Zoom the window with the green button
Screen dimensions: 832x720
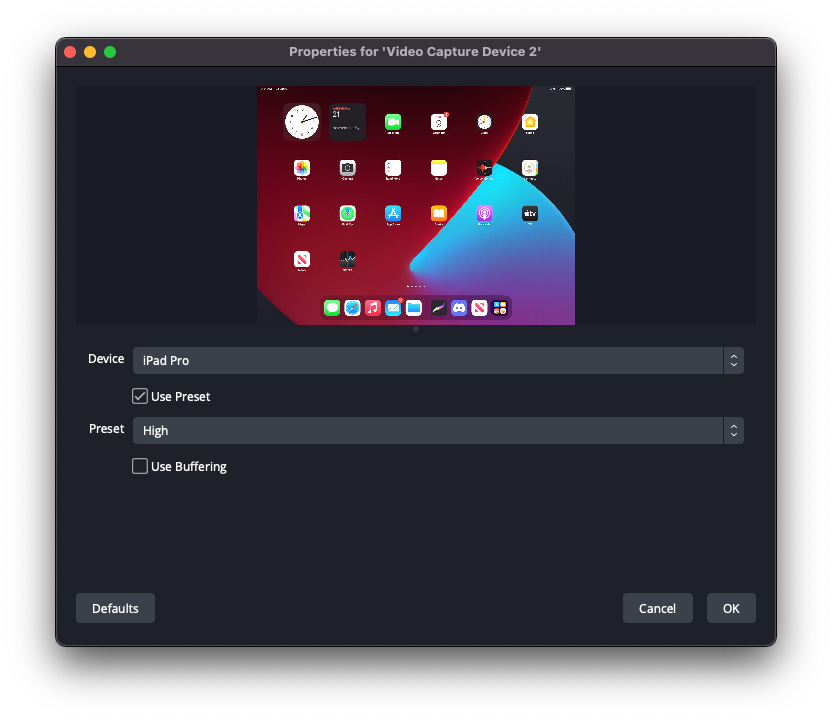point(110,52)
